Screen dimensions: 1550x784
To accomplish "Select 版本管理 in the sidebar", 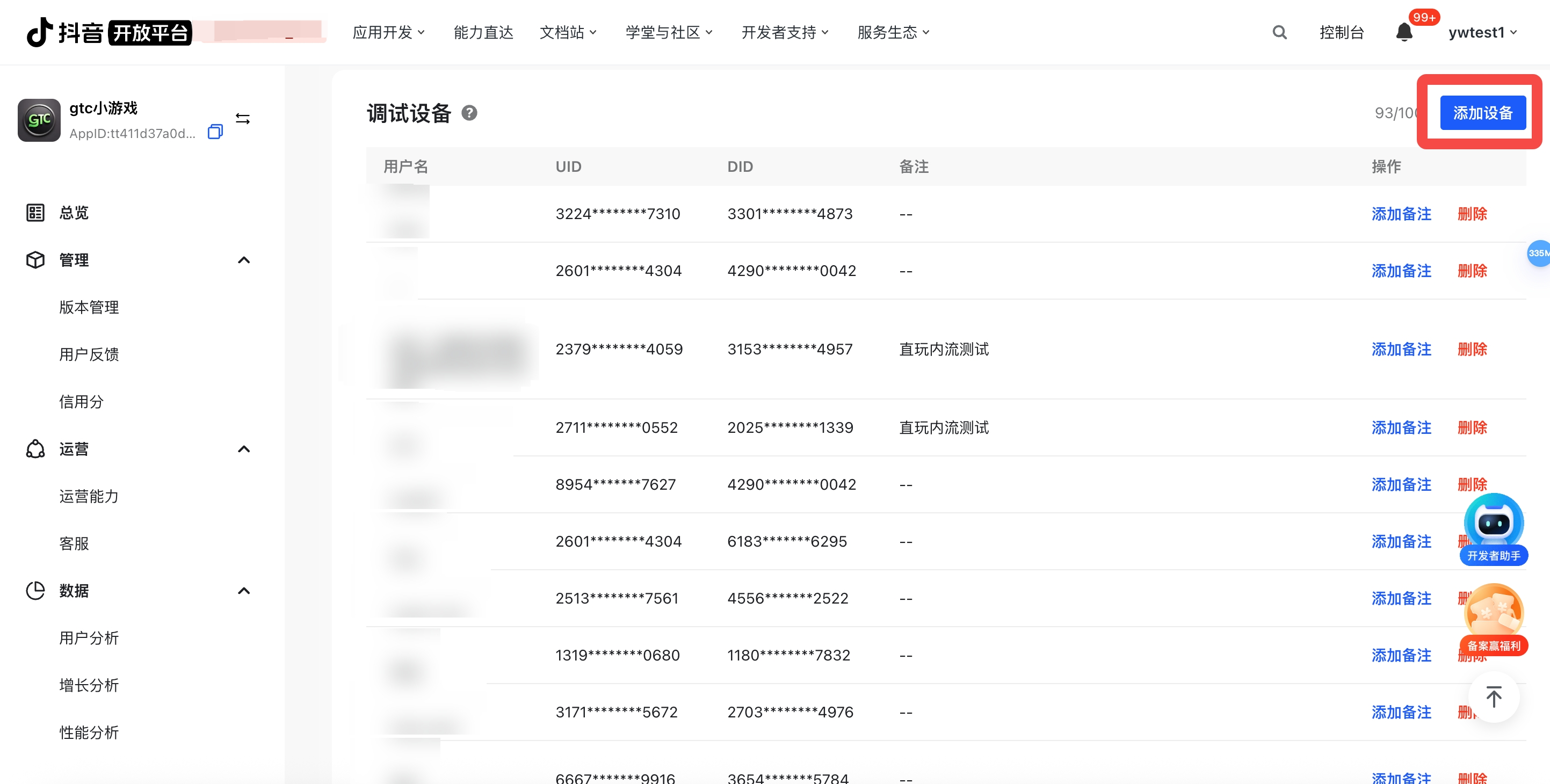I will point(89,308).
